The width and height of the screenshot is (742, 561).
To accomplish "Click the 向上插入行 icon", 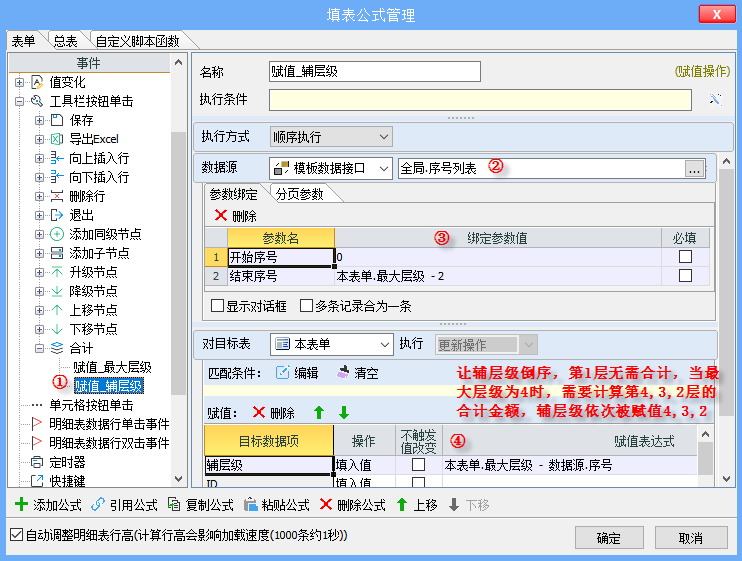I will pos(57,158).
